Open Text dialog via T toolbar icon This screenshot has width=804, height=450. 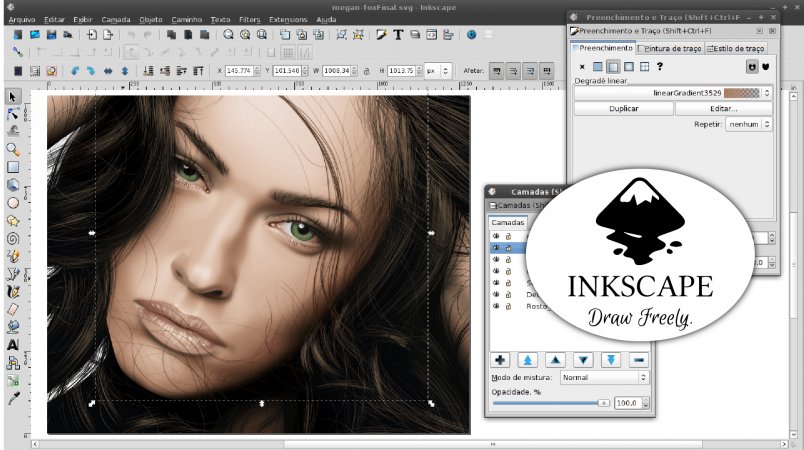(398, 35)
